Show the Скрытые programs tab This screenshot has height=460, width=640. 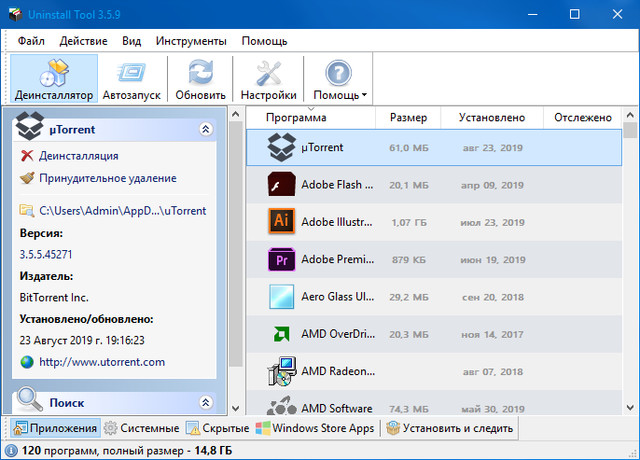(219, 428)
